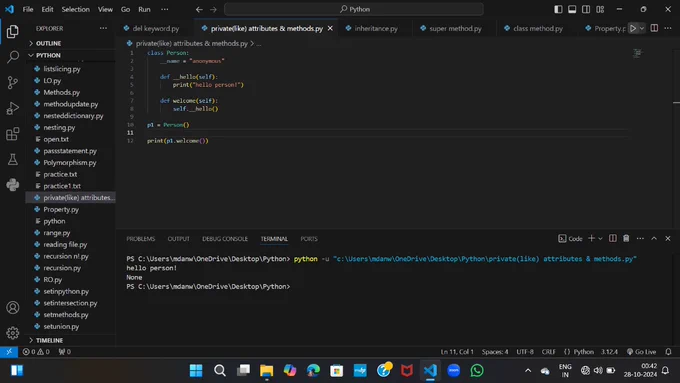Click the Python search command center box

pos(354,9)
